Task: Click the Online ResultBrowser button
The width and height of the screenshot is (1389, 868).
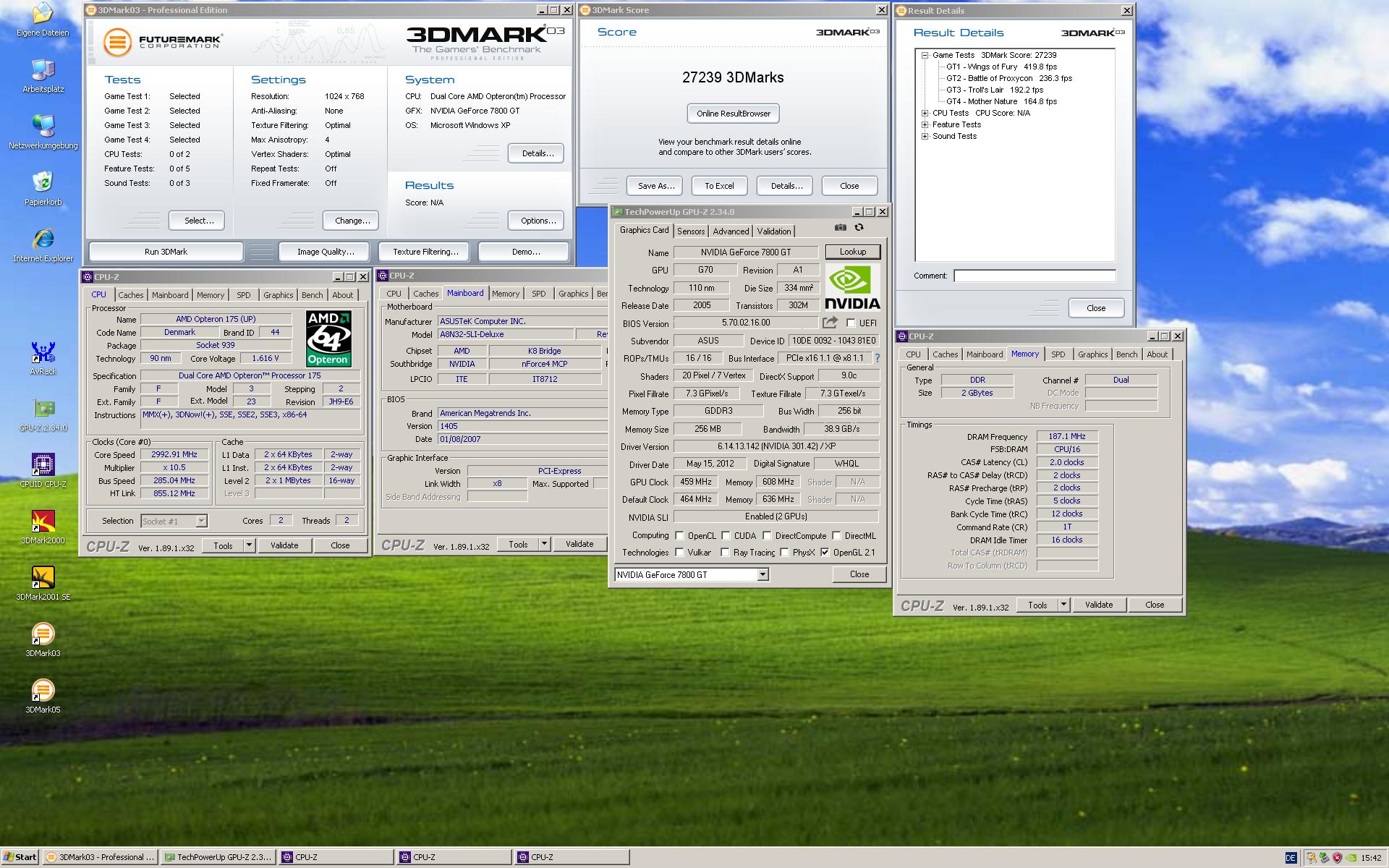Action: 734,114
